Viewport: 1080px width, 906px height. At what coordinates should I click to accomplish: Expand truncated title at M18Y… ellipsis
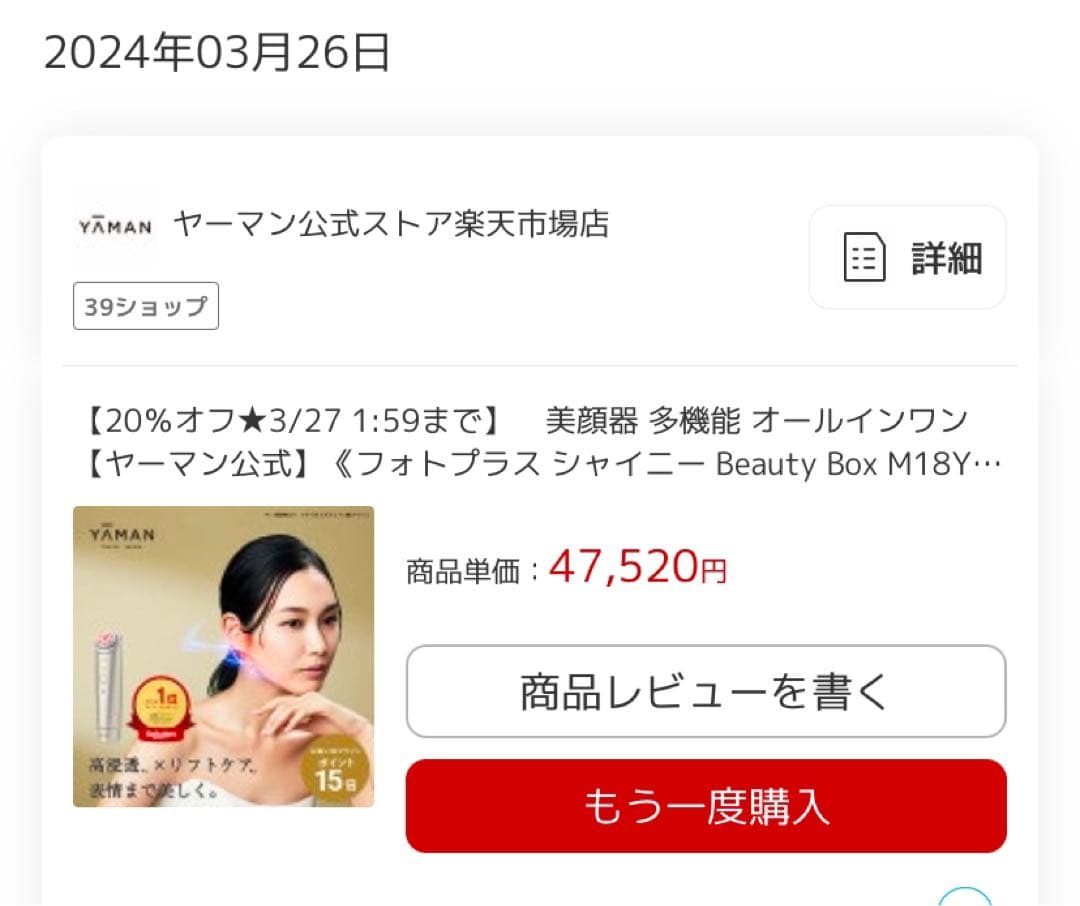click(988, 464)
